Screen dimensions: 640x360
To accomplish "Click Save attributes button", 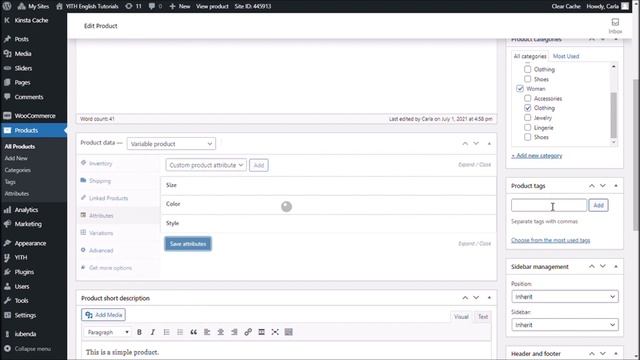I will [x=188, y=244].
